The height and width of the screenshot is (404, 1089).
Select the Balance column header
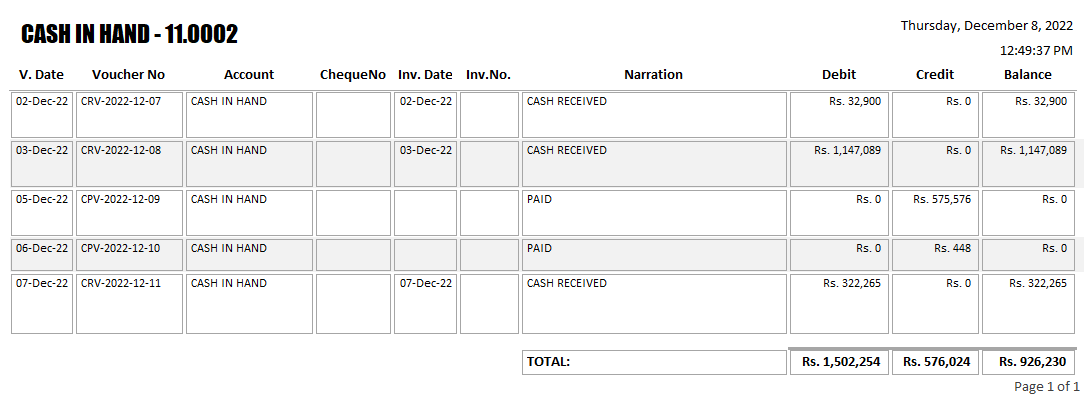click(1028, 75)
